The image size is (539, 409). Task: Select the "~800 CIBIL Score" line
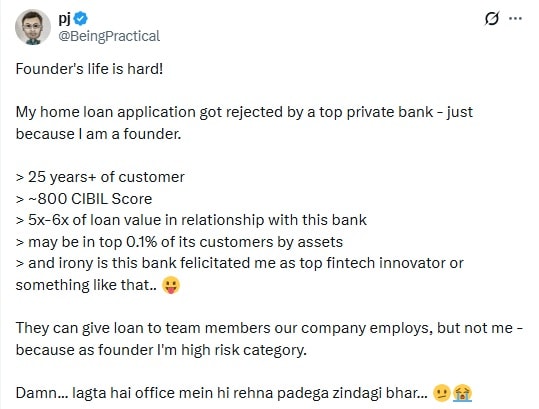click(84, 199)
